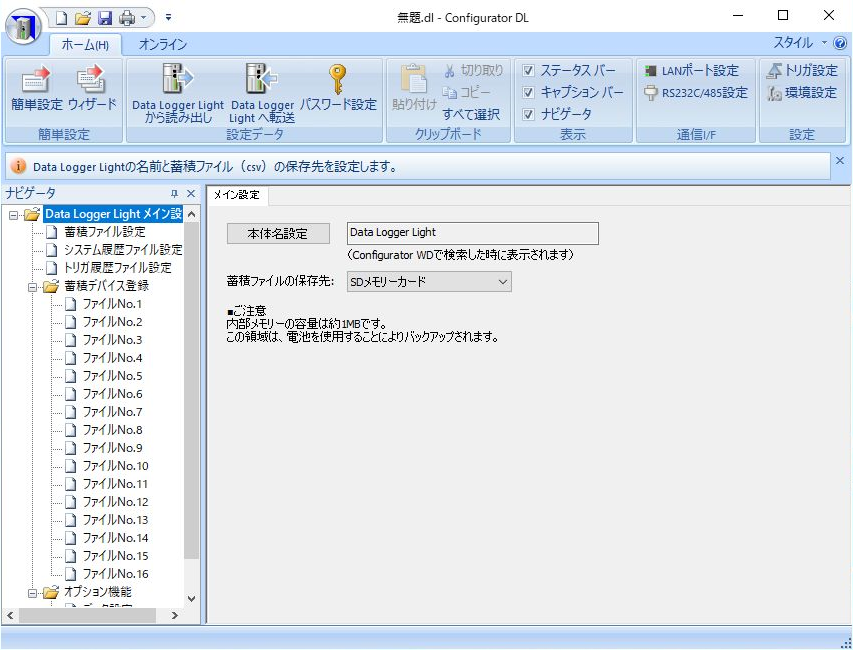
Task: Click メイン設定 tab
Action: click(237, 195)
